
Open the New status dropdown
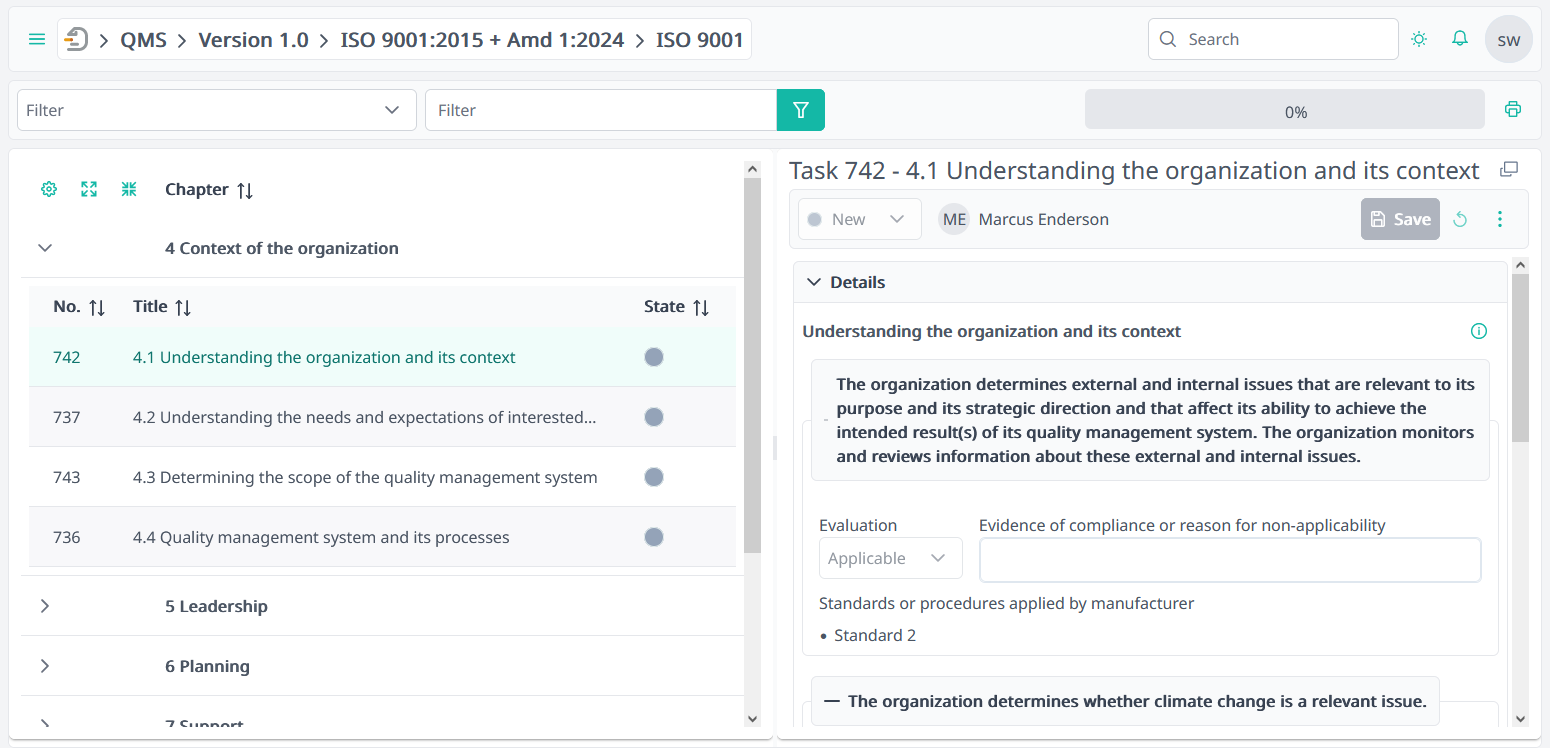click(859, 219)
